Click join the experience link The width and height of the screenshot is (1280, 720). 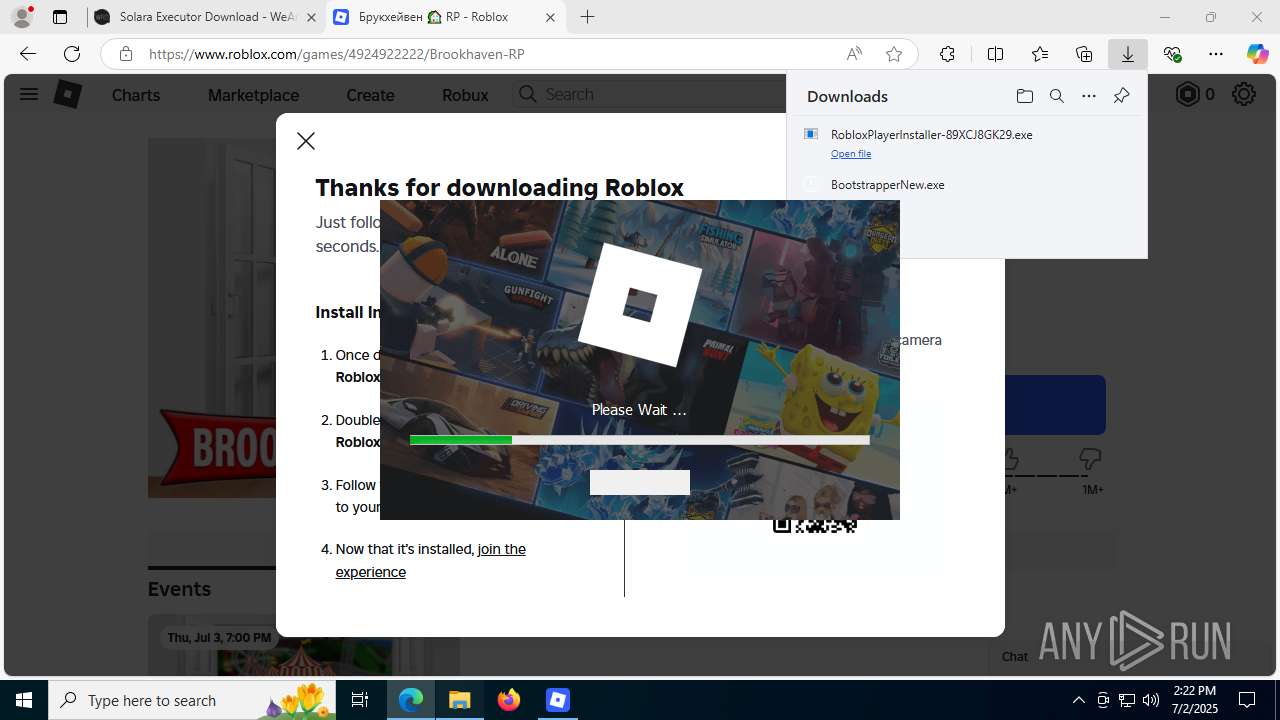(431, 560)
